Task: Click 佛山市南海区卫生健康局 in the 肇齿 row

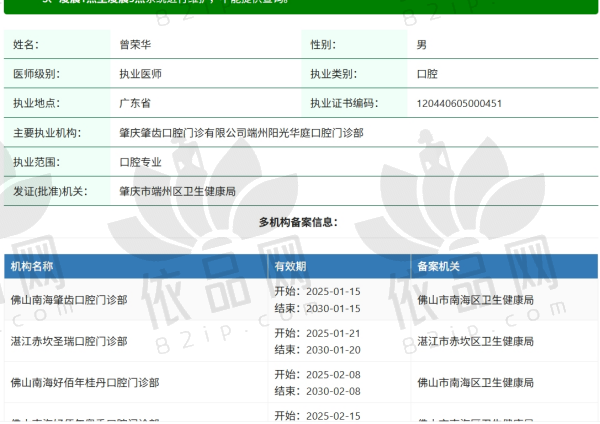Action: 475,300
